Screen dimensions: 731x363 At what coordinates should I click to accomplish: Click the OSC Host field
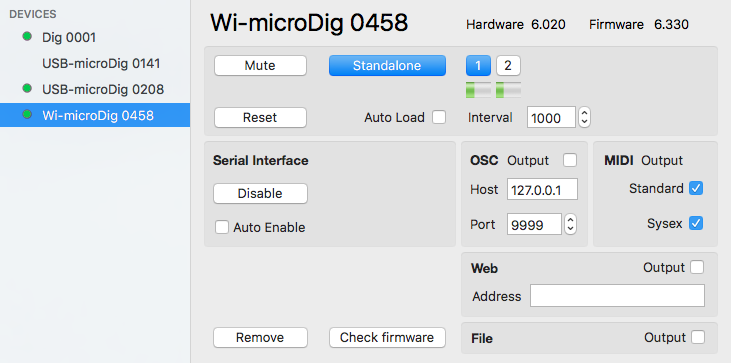pyautogui.click(x=542, y=190)
